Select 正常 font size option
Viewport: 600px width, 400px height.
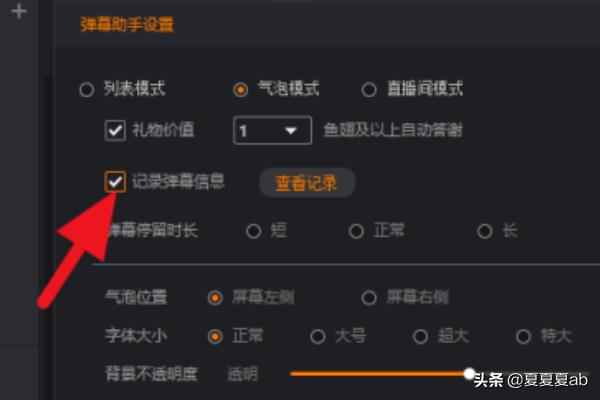[x=215, y=336]
